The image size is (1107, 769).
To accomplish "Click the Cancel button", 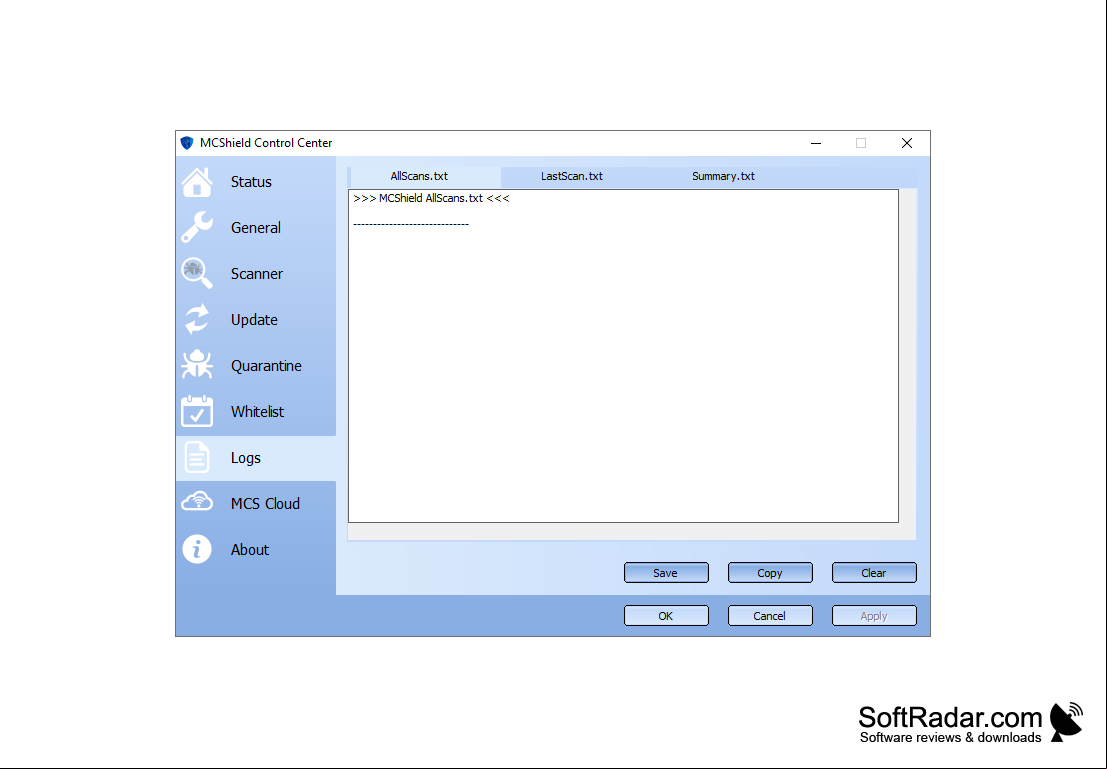I will 770,616.
